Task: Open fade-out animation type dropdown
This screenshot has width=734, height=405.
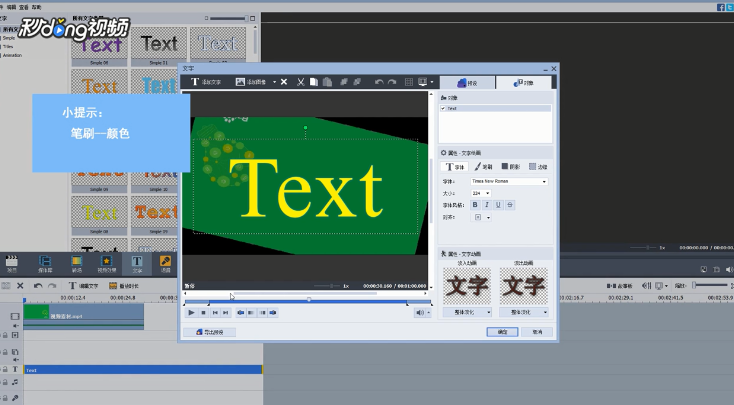Action: coord(523,312)
